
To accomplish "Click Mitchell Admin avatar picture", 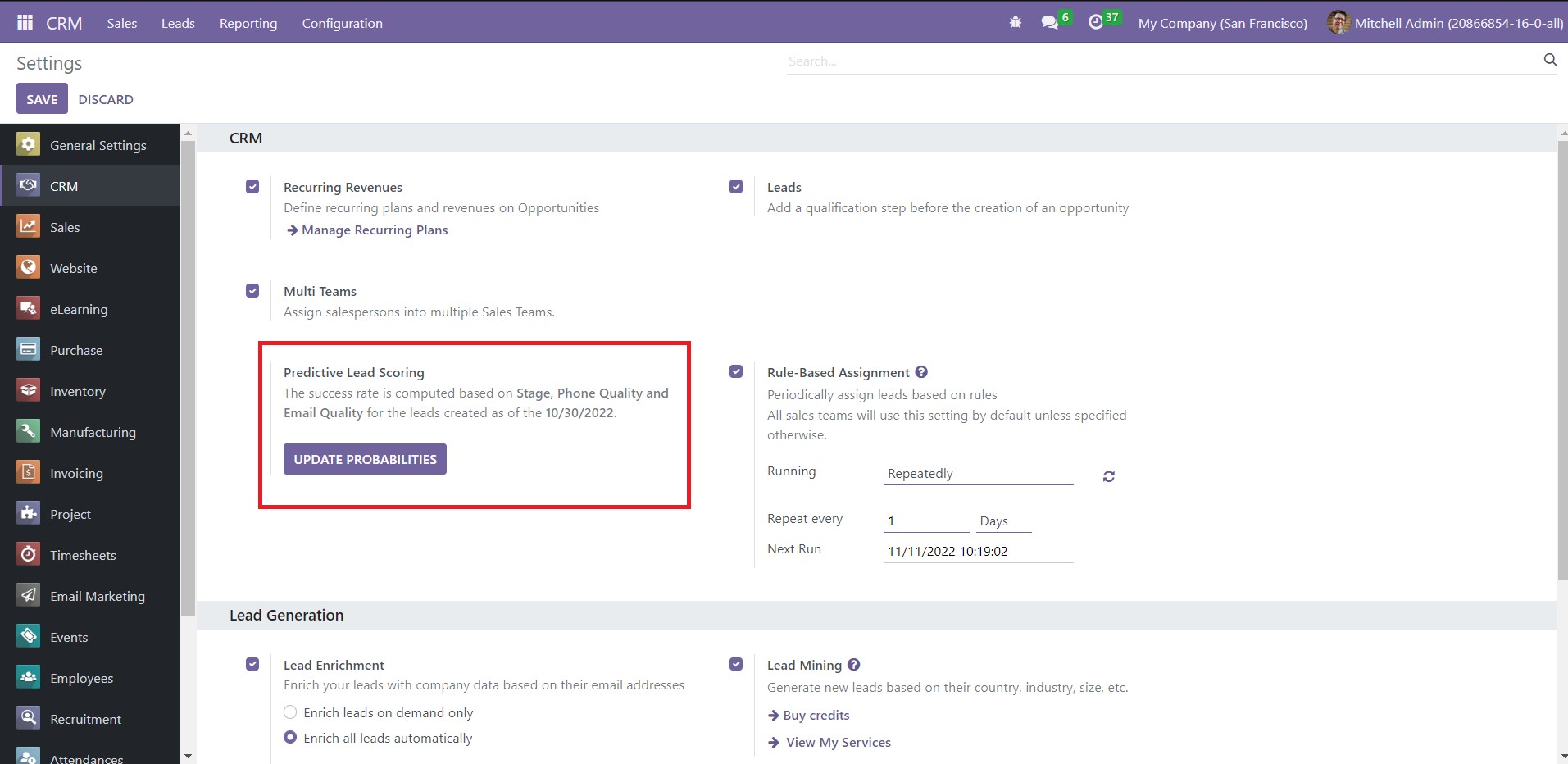I will 1338,23.
